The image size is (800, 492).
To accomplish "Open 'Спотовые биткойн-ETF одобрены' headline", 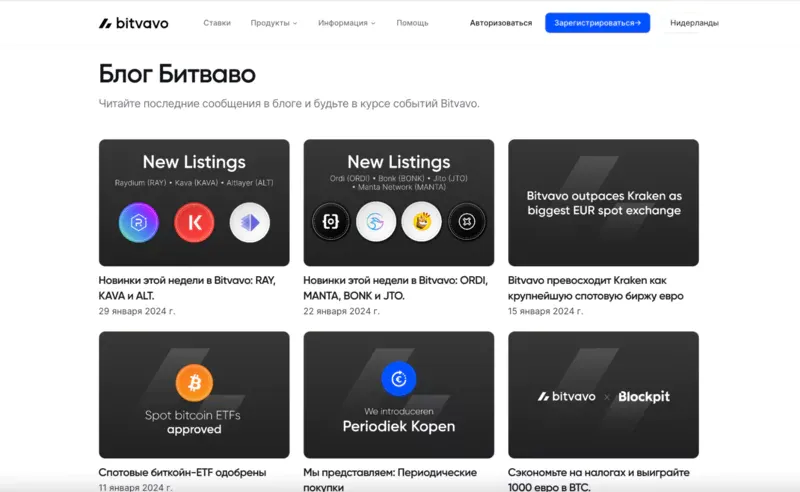I will 182,473.
